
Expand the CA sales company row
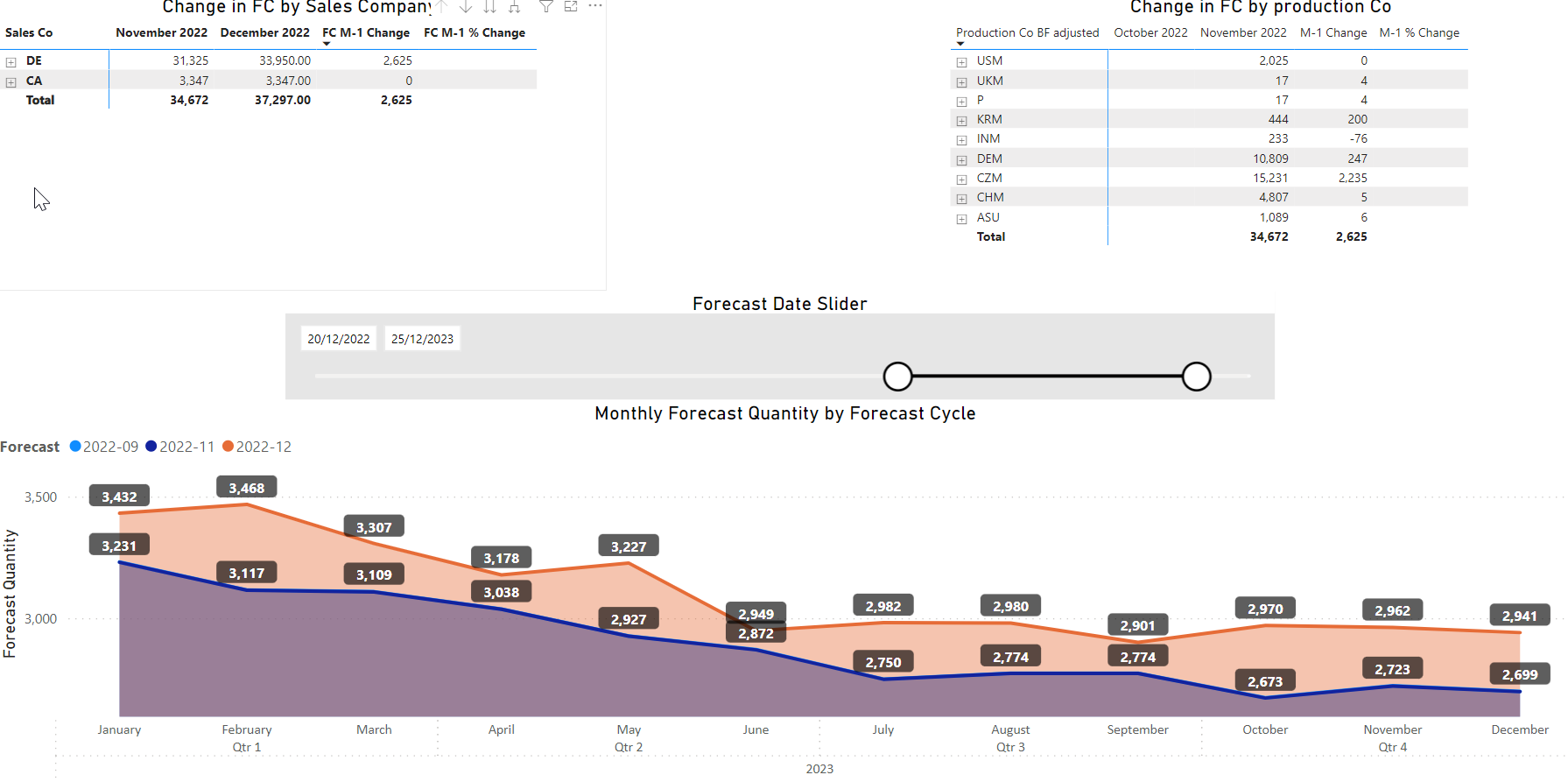(x=11, y=82)
